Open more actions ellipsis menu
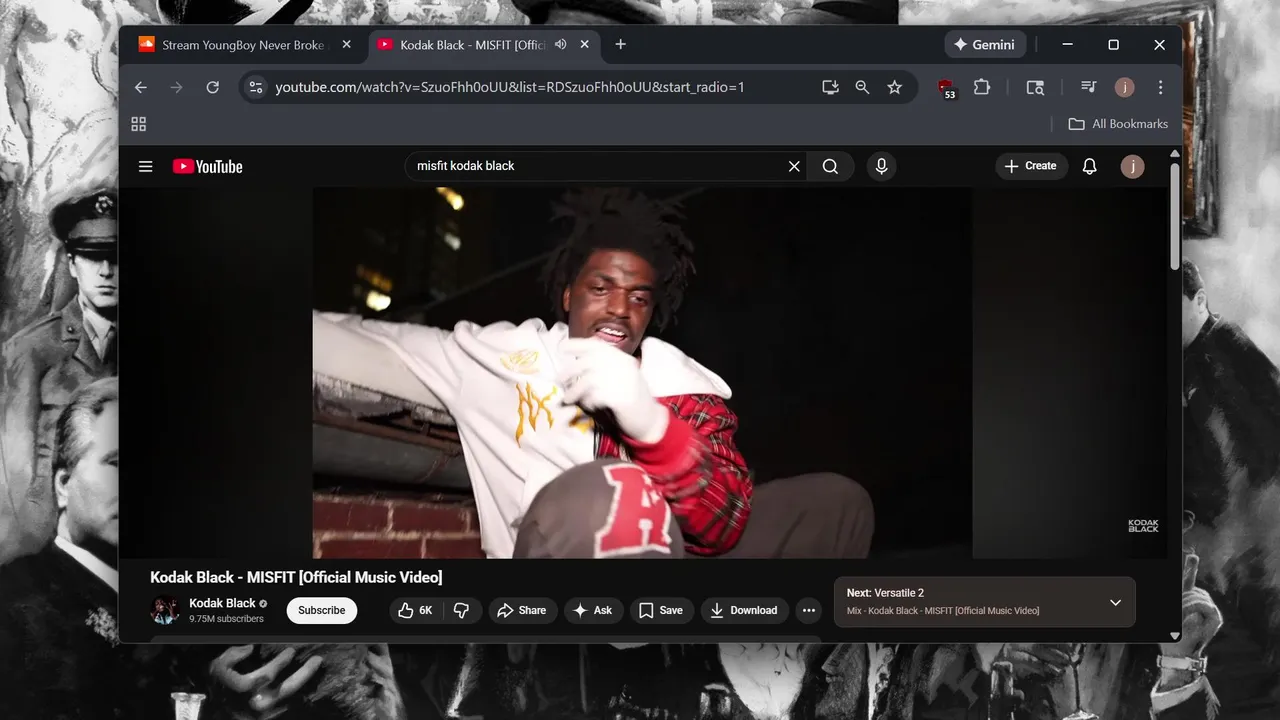The image size is (1280, 720). 809,610
